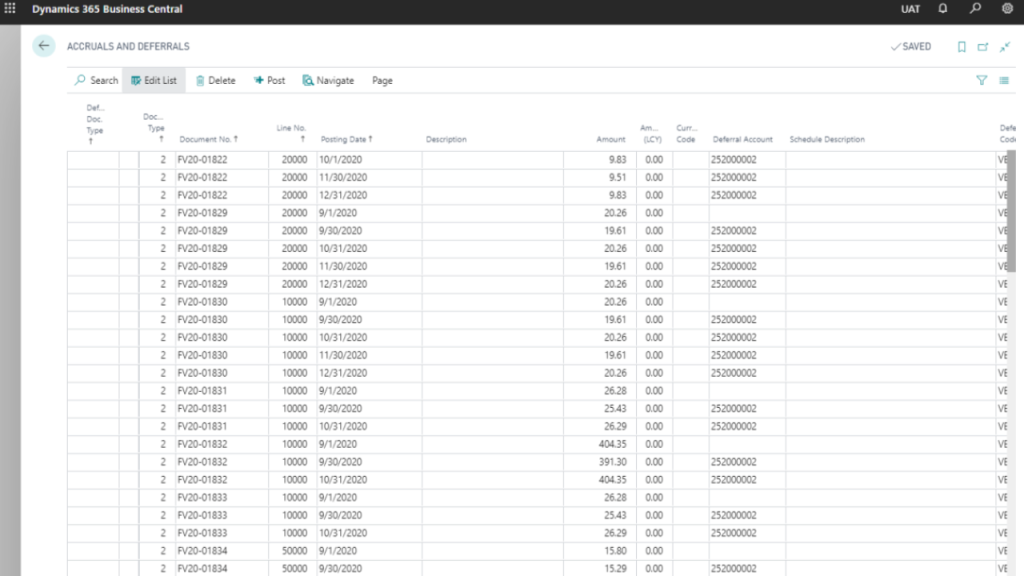Viewport: 1024px width, 576px height.
Task: Toggle the filter pane funnel icon
Action: coord(981,80)
